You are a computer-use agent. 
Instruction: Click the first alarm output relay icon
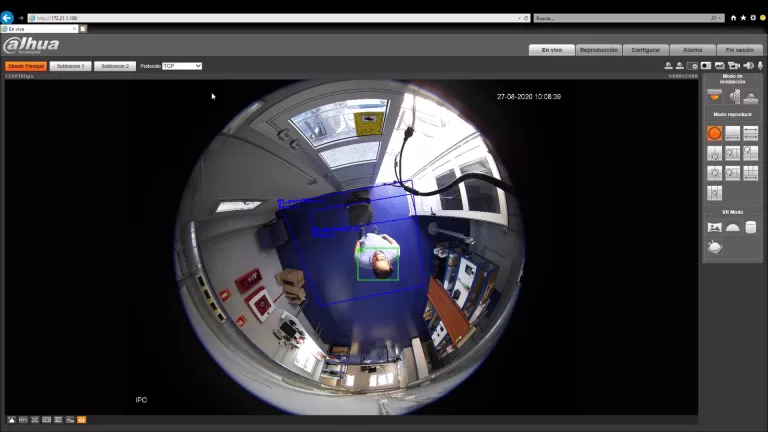point(669,66)
